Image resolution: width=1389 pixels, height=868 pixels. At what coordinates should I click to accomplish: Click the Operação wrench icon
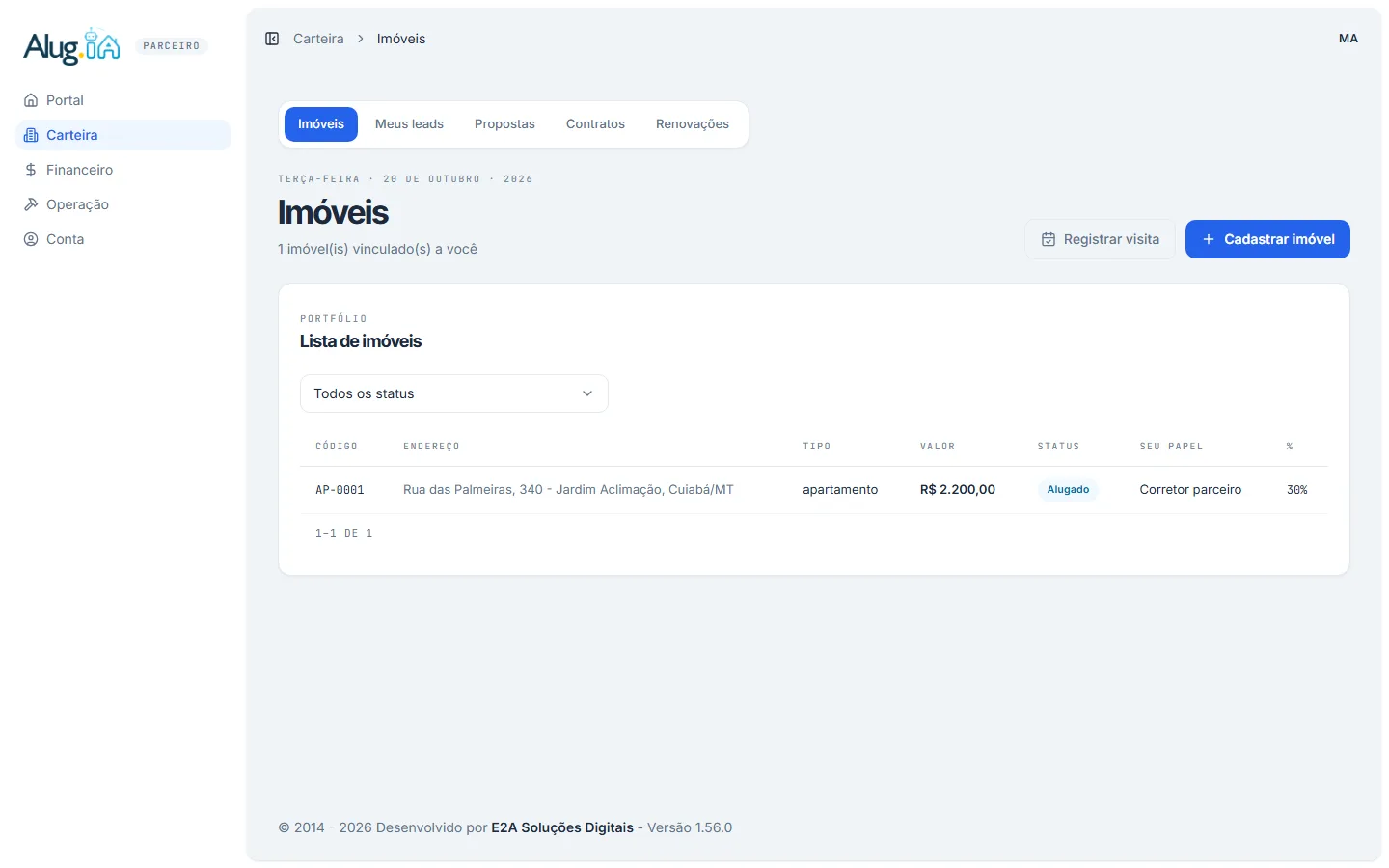point(31,204)
